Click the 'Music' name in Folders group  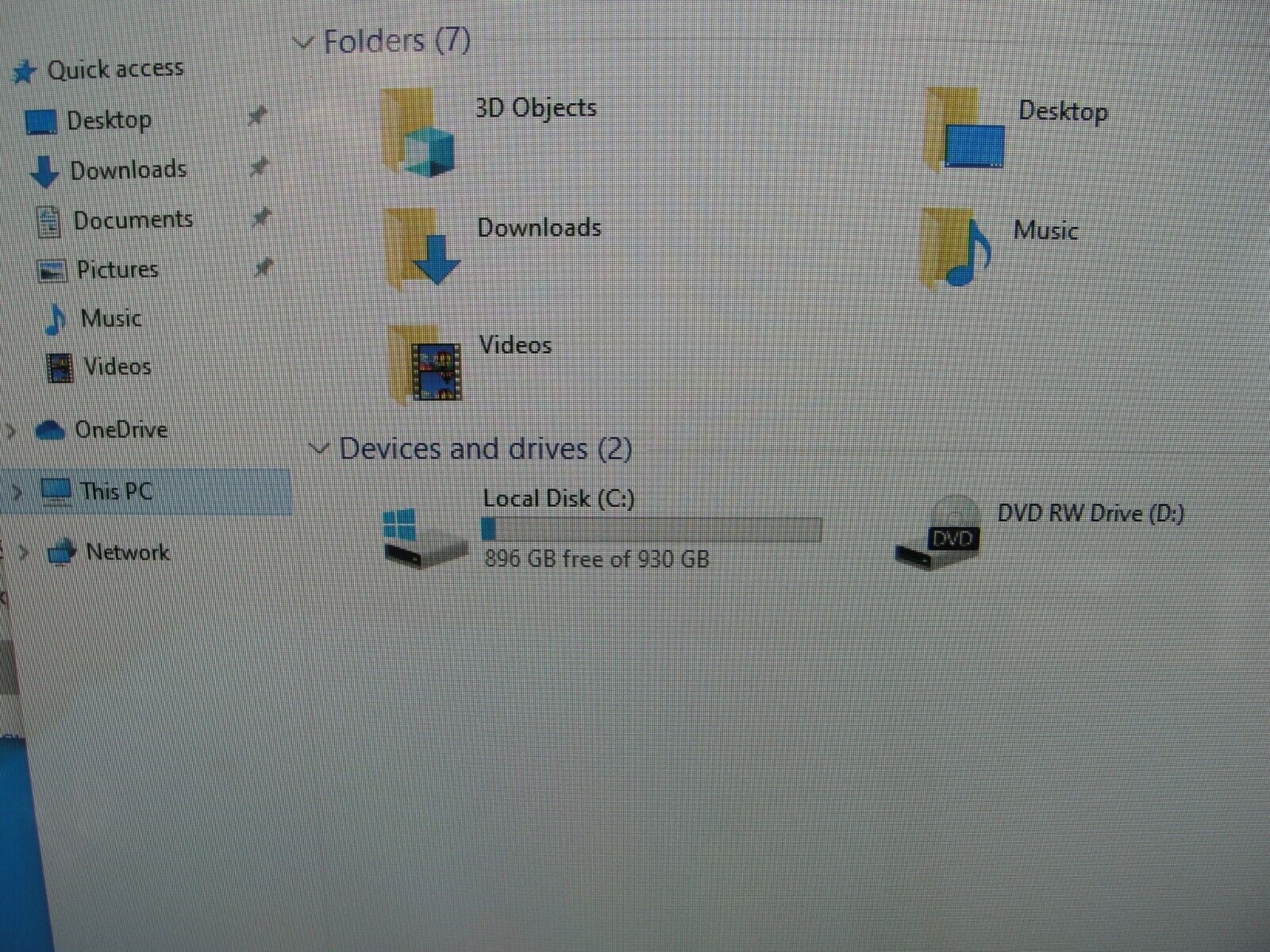click(1045, 231)
